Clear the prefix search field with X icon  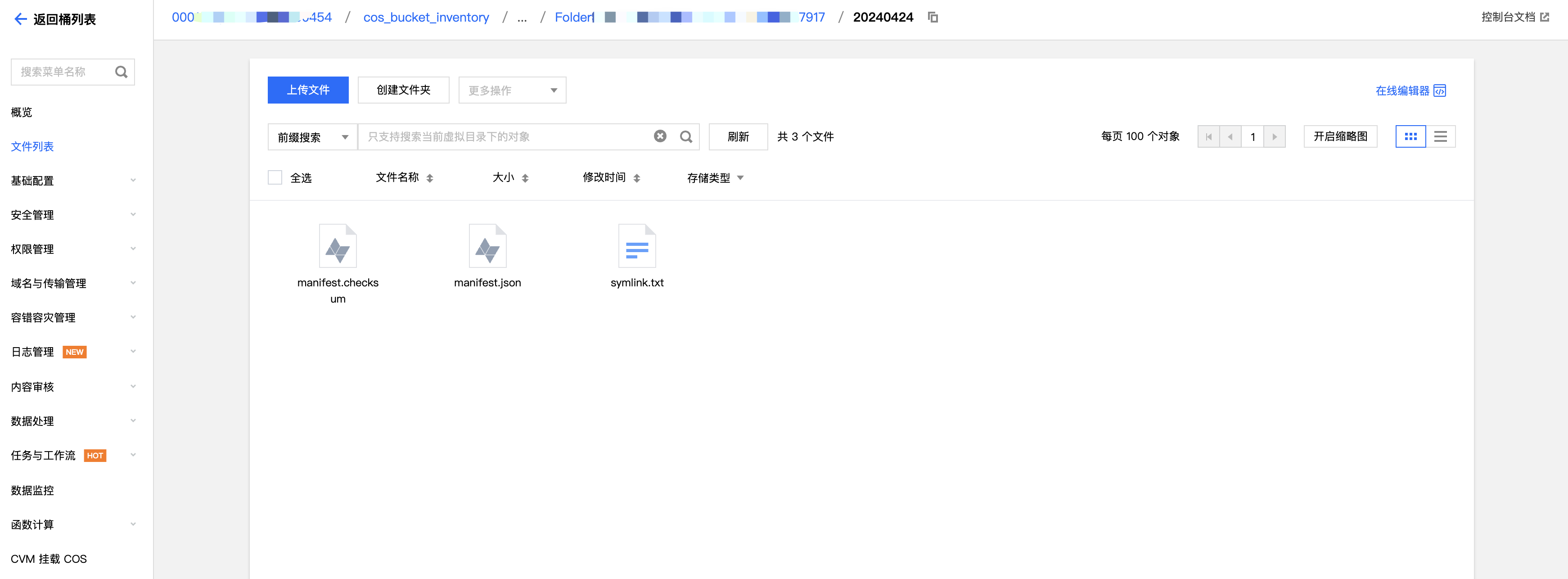point(660,136)
